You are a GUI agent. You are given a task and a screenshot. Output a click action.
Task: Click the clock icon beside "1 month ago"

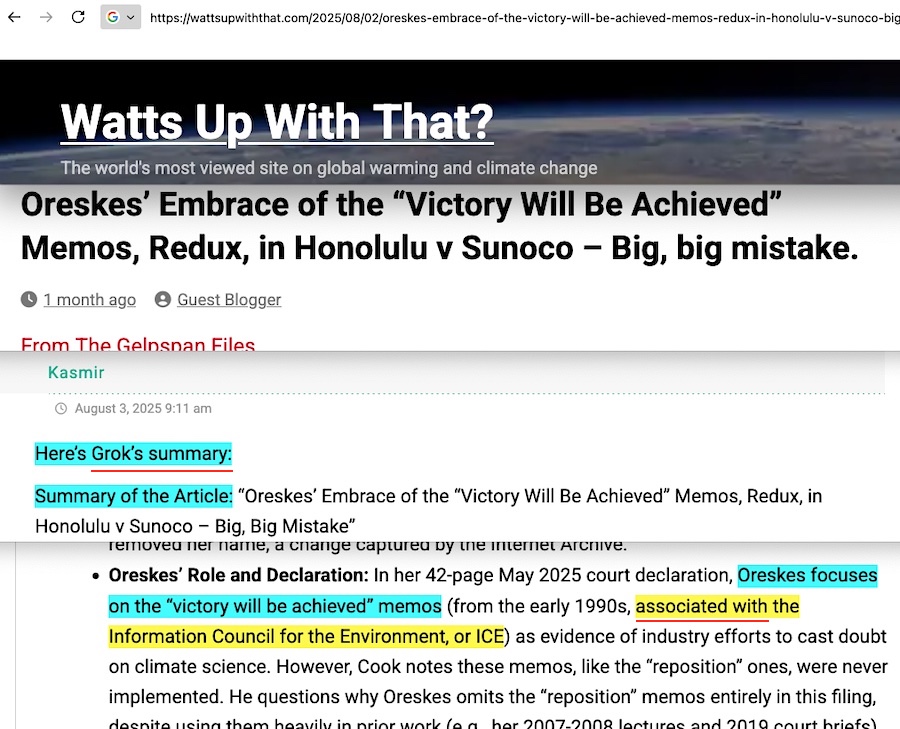(x=29, y=300)
